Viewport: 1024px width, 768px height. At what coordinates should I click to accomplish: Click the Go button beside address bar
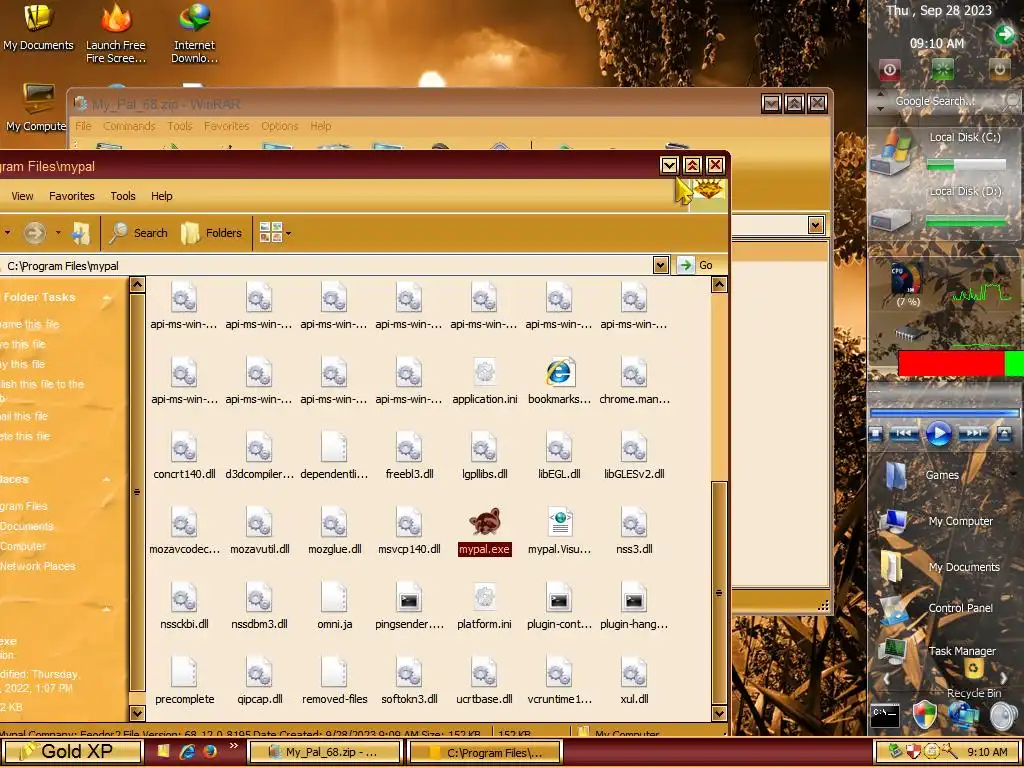696,265
